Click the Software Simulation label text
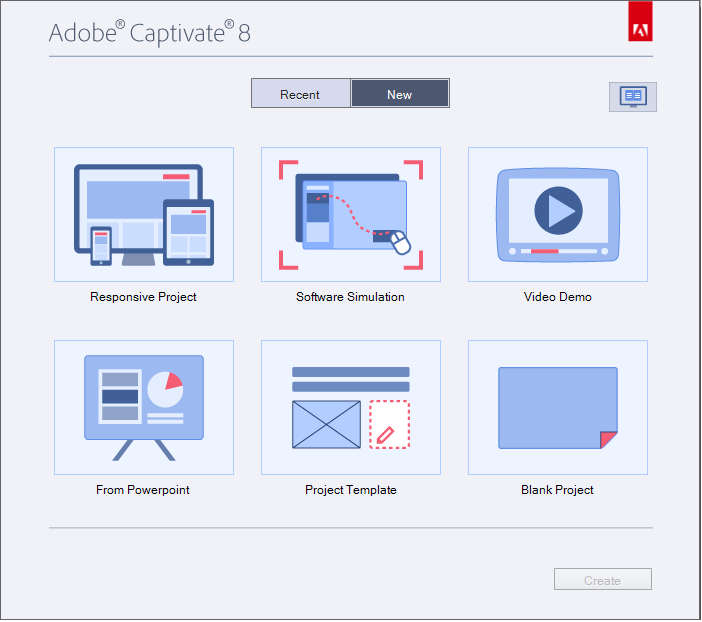The height and width of the screenshot is (622, 702). pyautogui.click(x=350, y=297)
